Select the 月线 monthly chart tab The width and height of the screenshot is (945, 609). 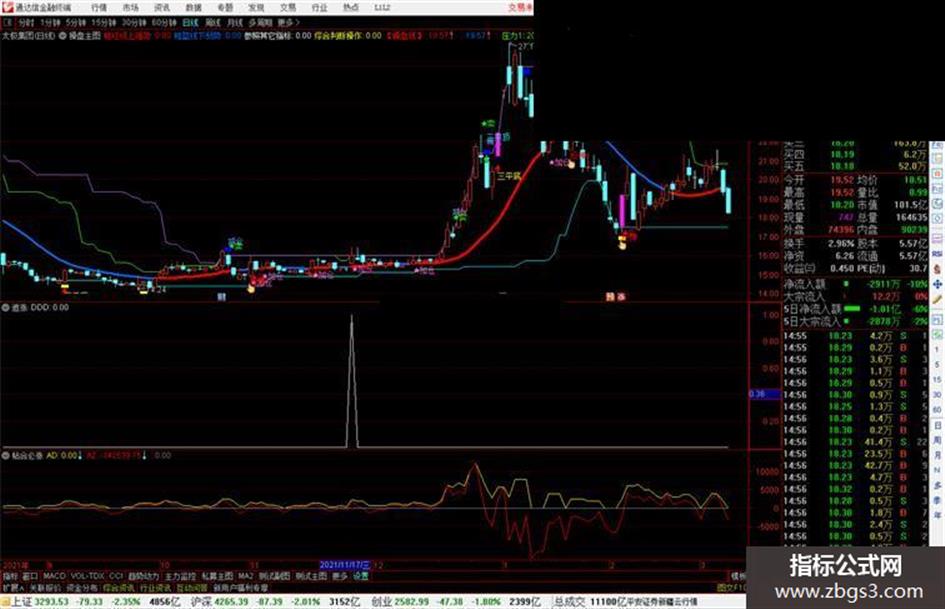click(235, 23)
